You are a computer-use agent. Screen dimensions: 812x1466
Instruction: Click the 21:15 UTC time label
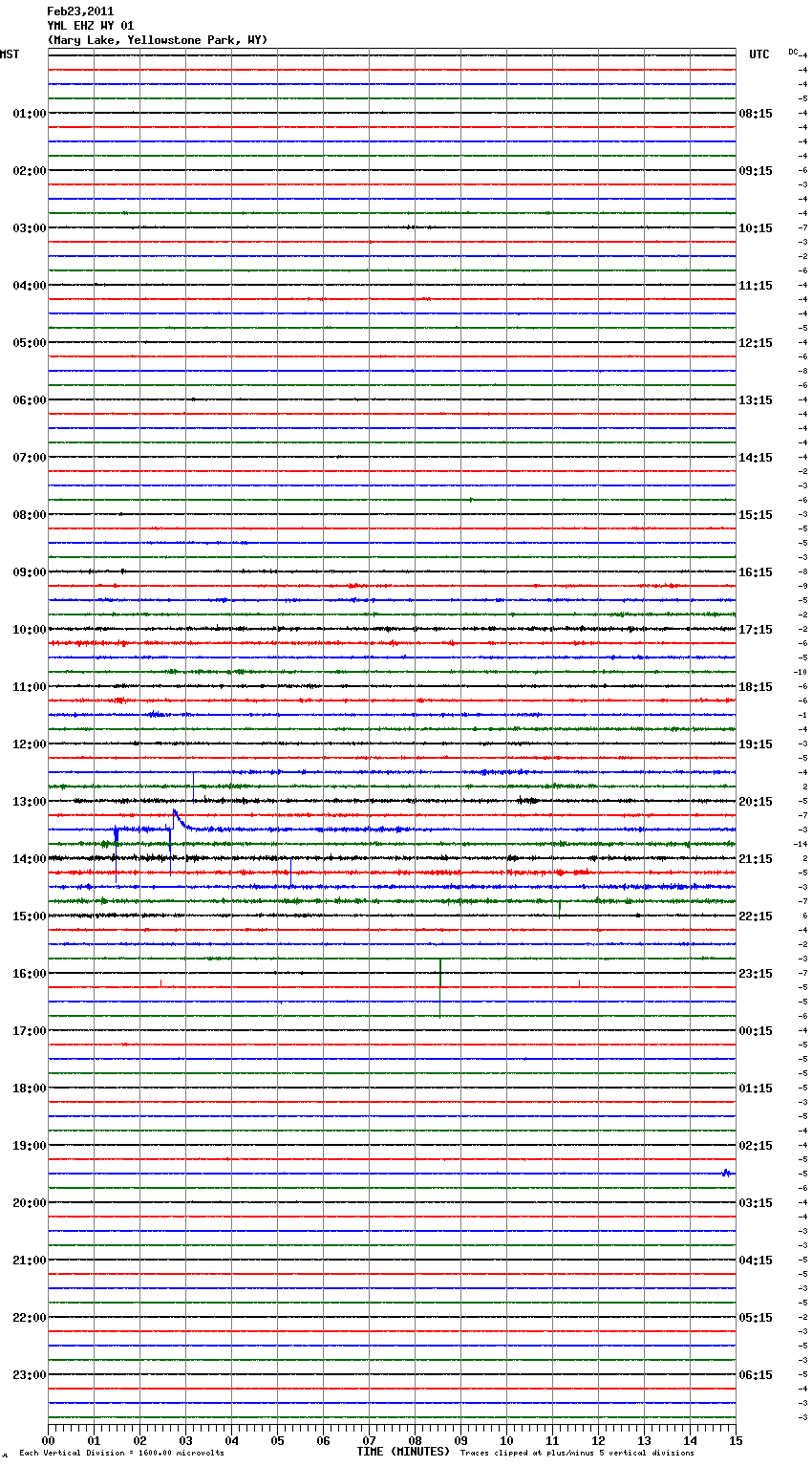(x=756, y=859)
